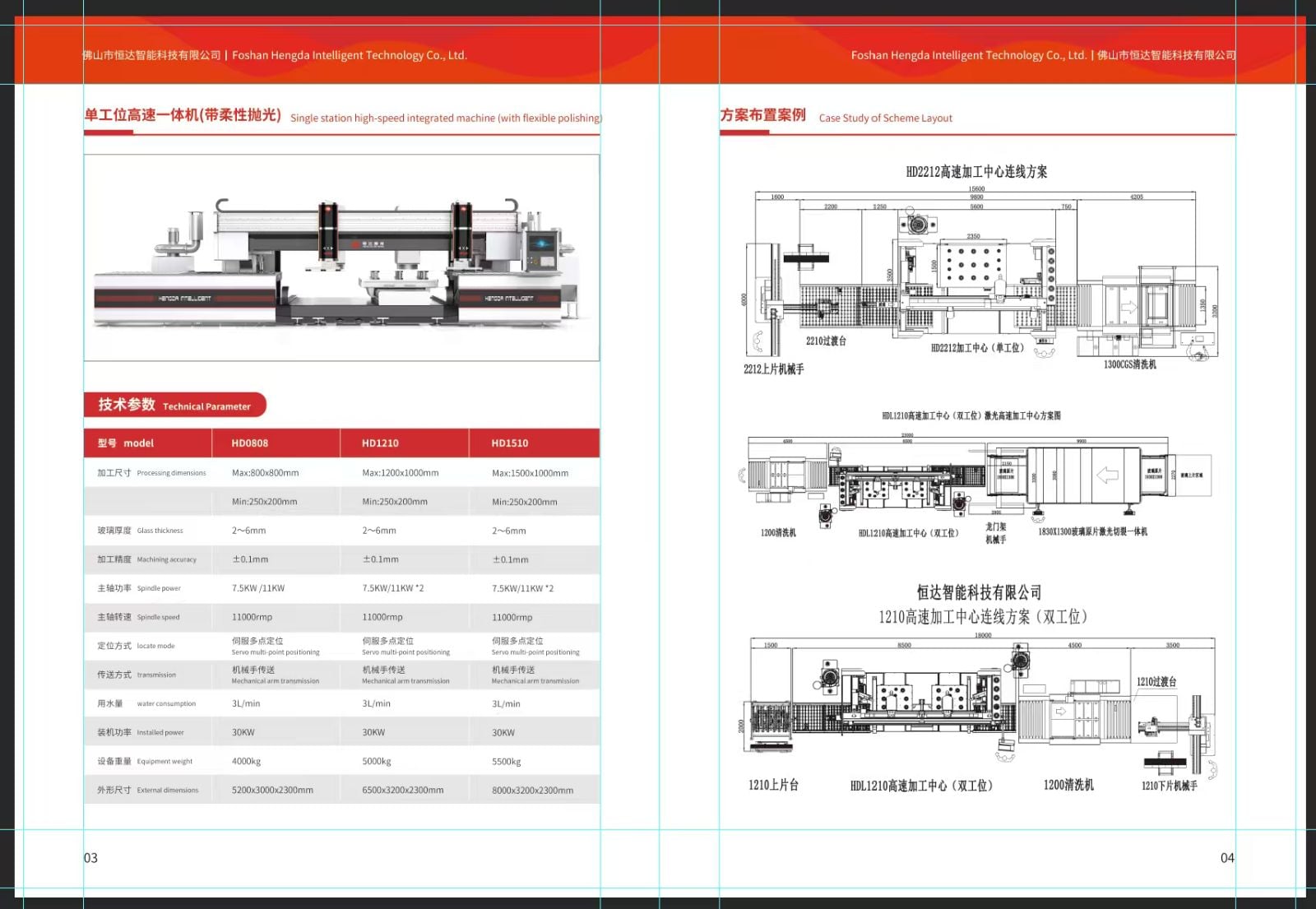
Task: Click the cell '5000kg'
Action: pos(377,761)
